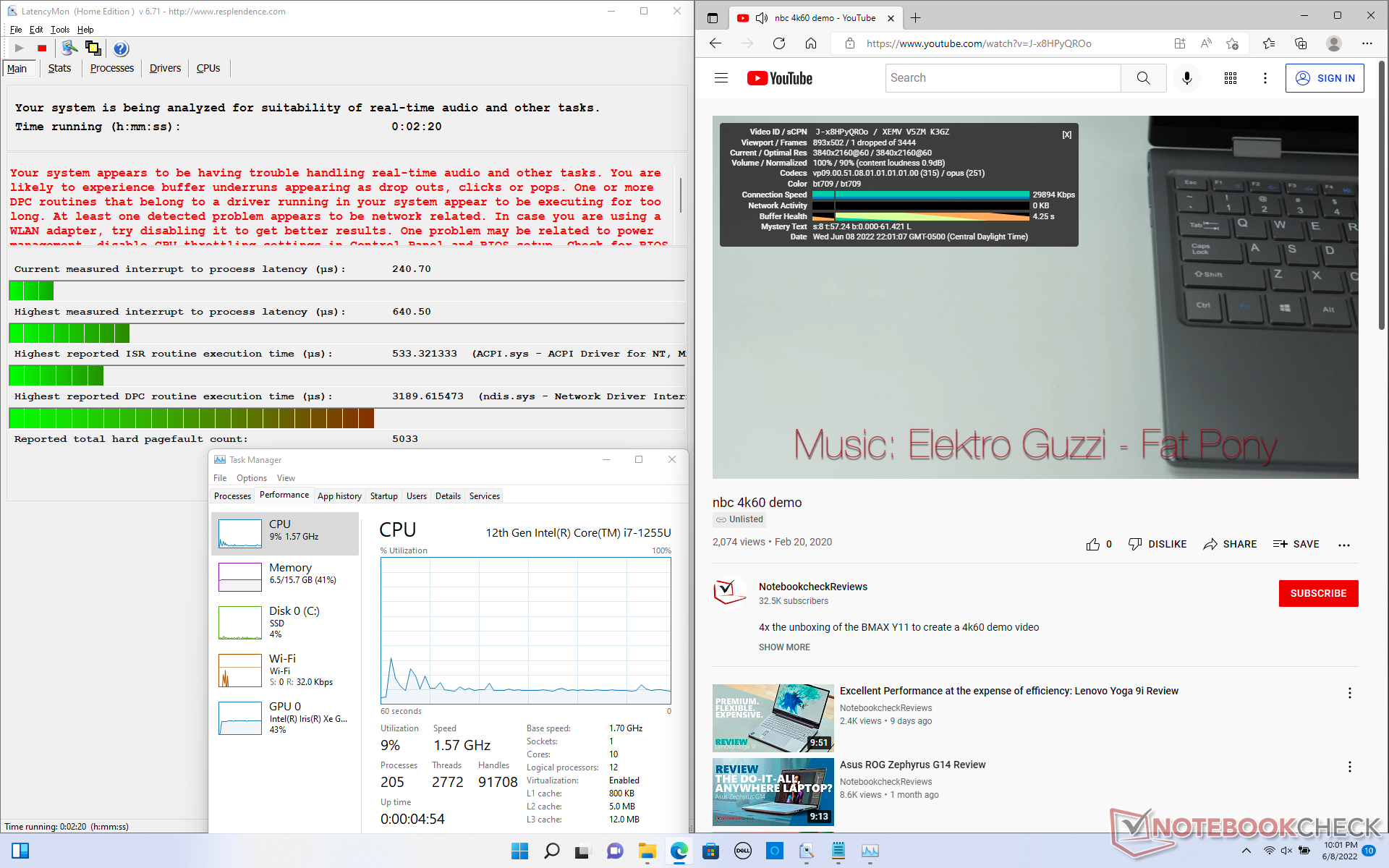Stop monitoring with the red stop button
The height and width of the screenshot is (868, 1389).
(42, 48)
